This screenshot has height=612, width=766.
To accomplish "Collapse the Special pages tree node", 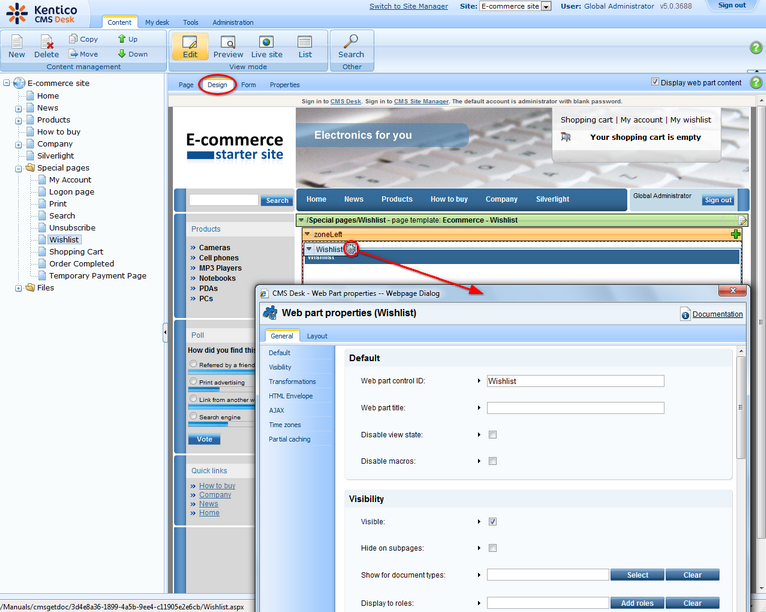I will (18, 169).
